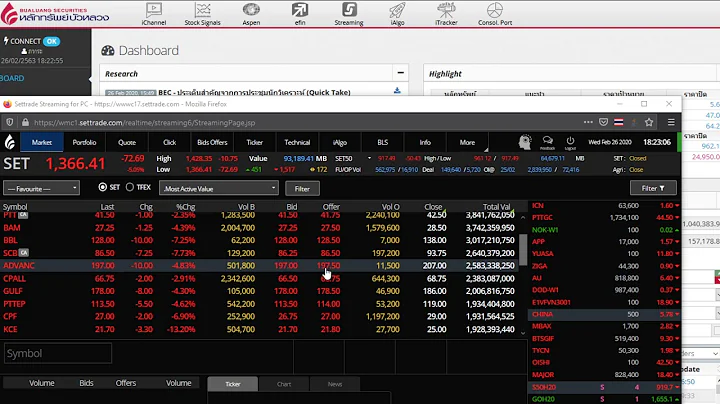The width and height of the screenshot is (720, 404).
Task: Select the SET radio button
Action: pos(102,187)
